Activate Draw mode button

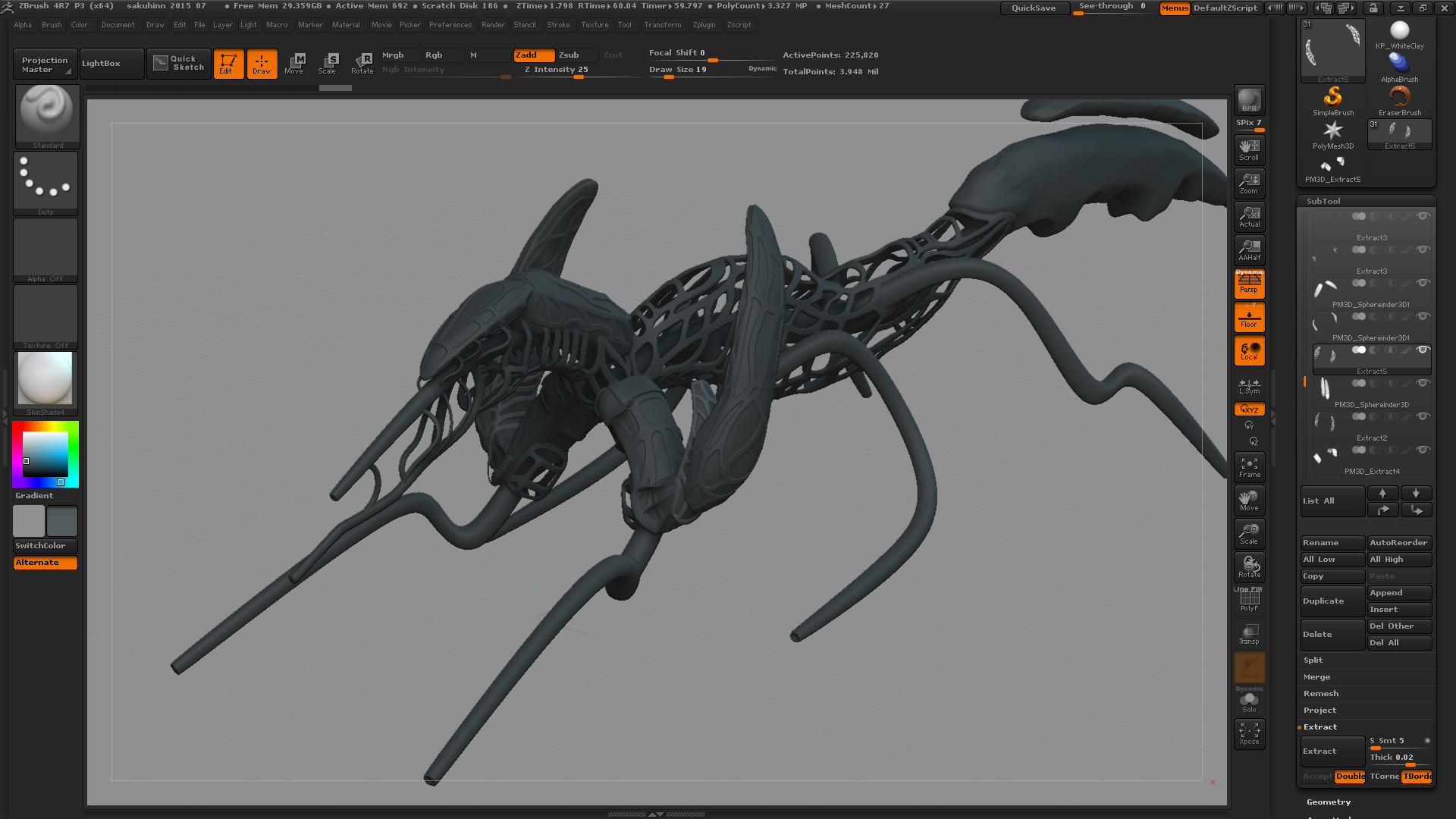(x=262, y=64)
